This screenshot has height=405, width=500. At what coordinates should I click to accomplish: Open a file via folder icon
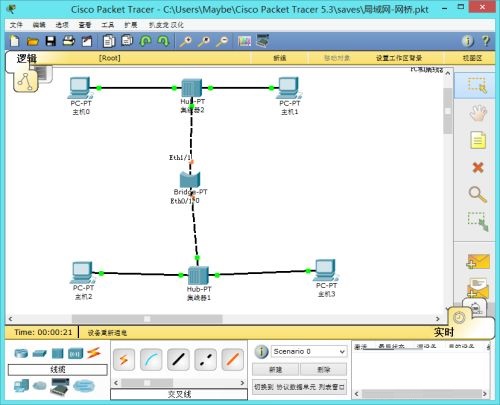pyautogui.click(x=33, y=41)
